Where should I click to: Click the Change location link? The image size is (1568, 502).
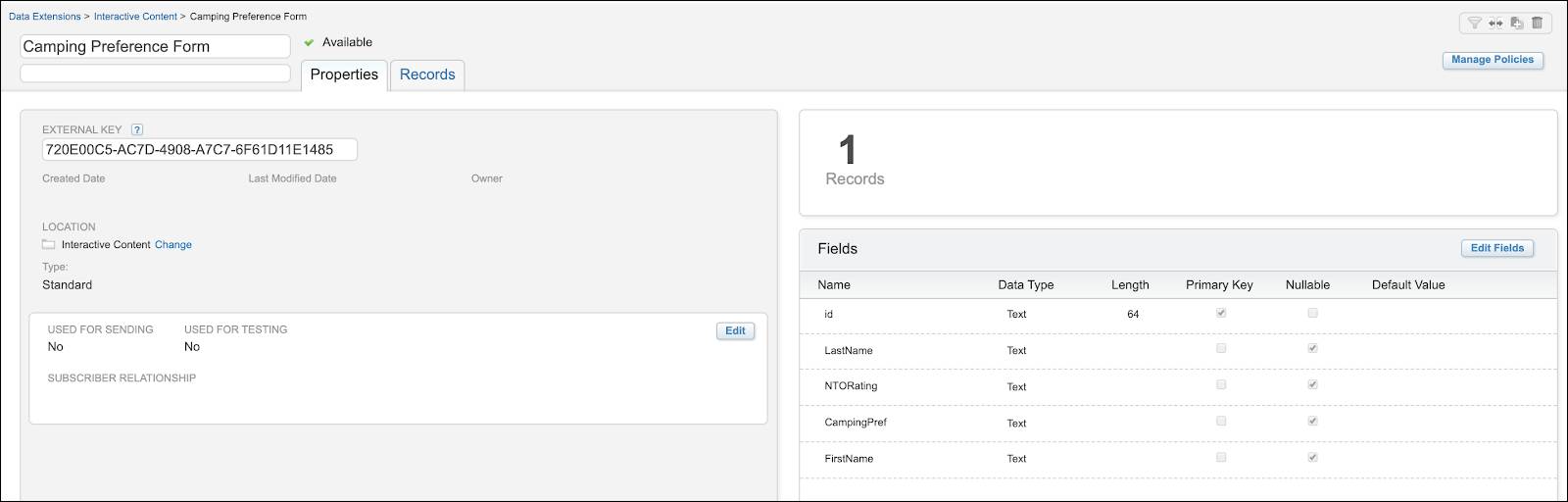(x=173, y=245)
